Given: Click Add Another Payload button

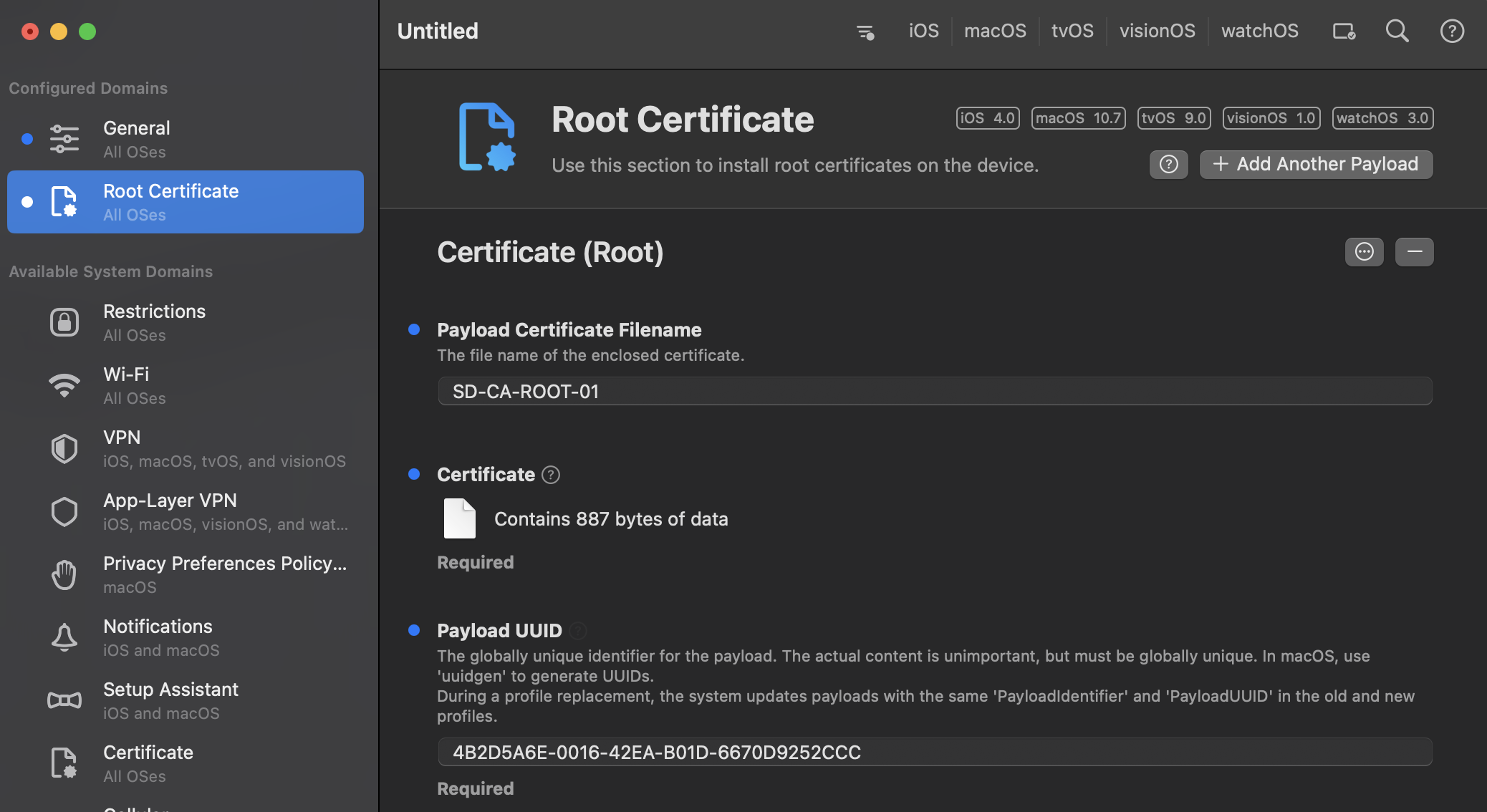Looking at the screenshot, I should pyautogui.click(x=1316, y=165).
